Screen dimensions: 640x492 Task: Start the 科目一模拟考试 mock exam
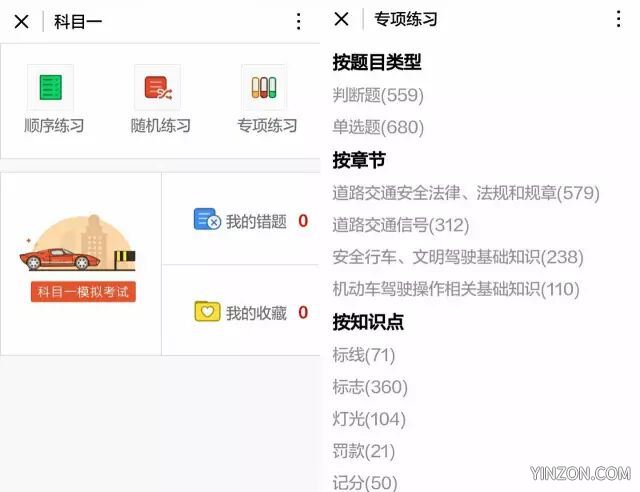83,292
